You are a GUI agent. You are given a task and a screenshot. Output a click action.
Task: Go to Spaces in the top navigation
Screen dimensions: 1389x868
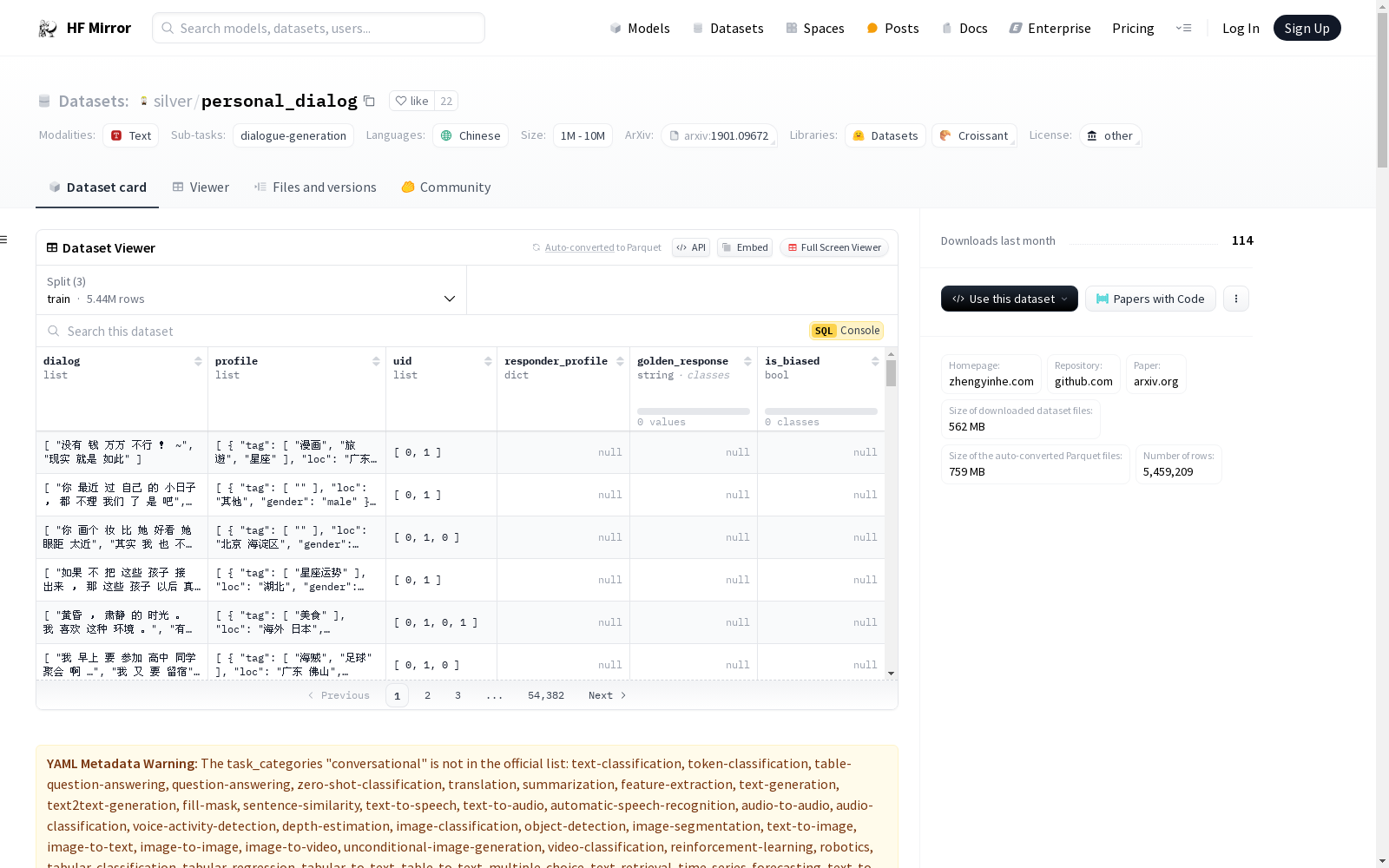pos(814,29)
